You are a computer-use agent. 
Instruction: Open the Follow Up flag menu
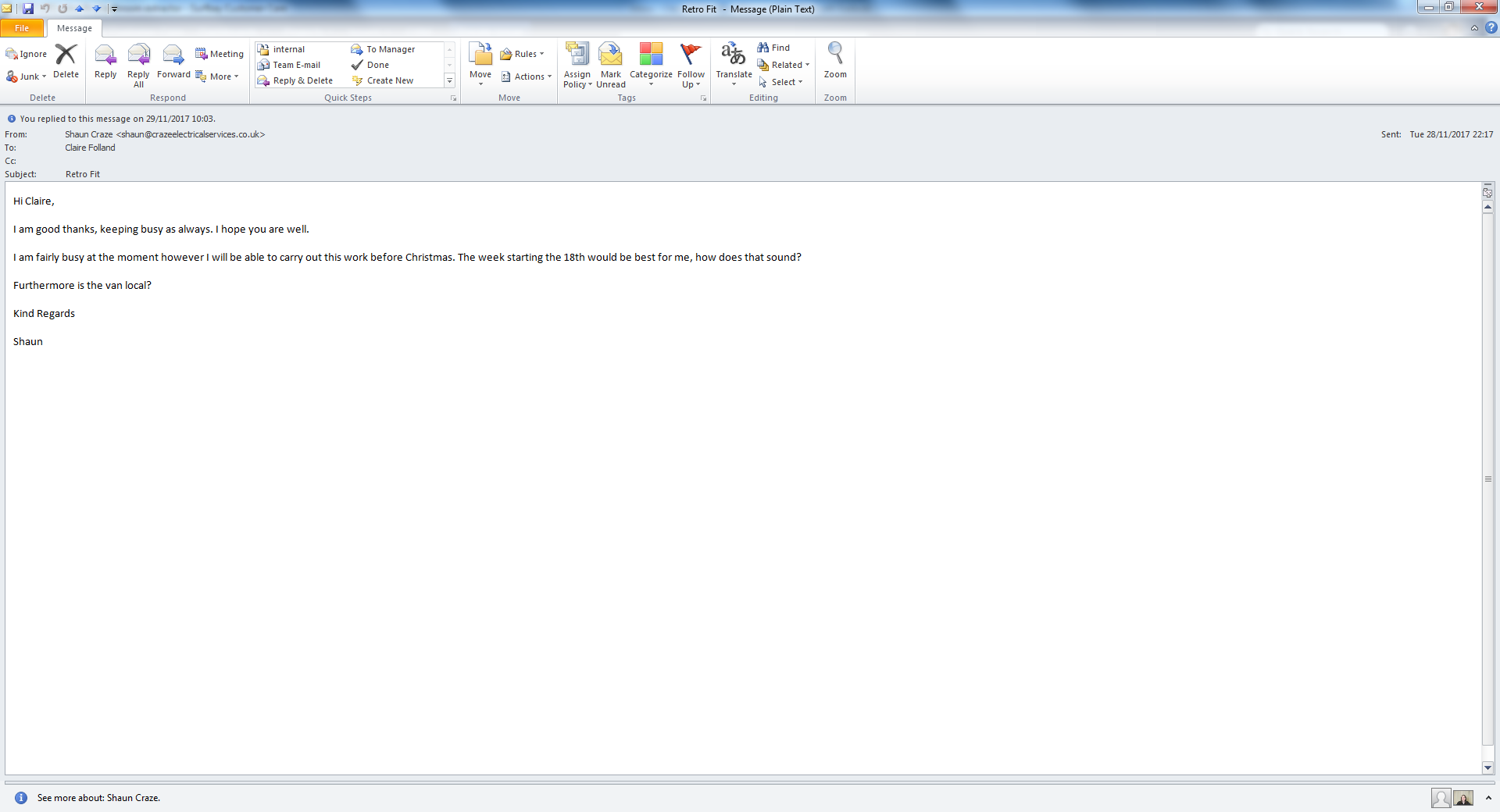pos(691,66)
